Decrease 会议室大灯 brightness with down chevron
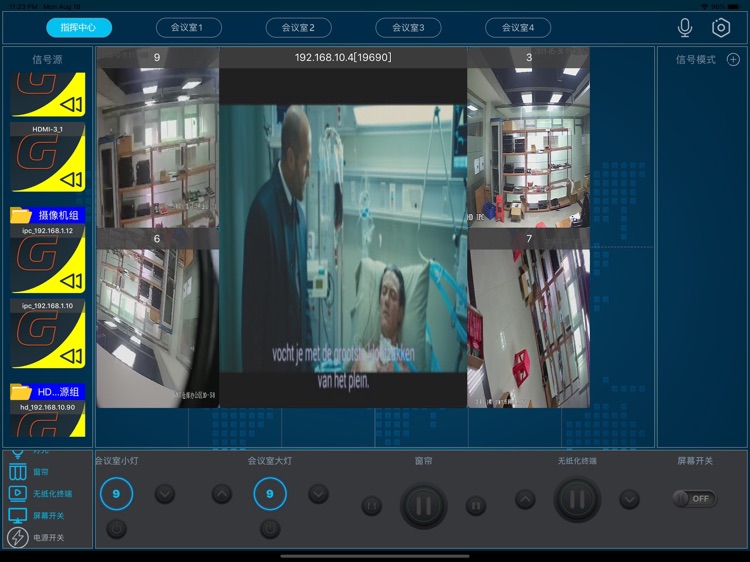This screenshot has width=750, height=562. point(318,494)
